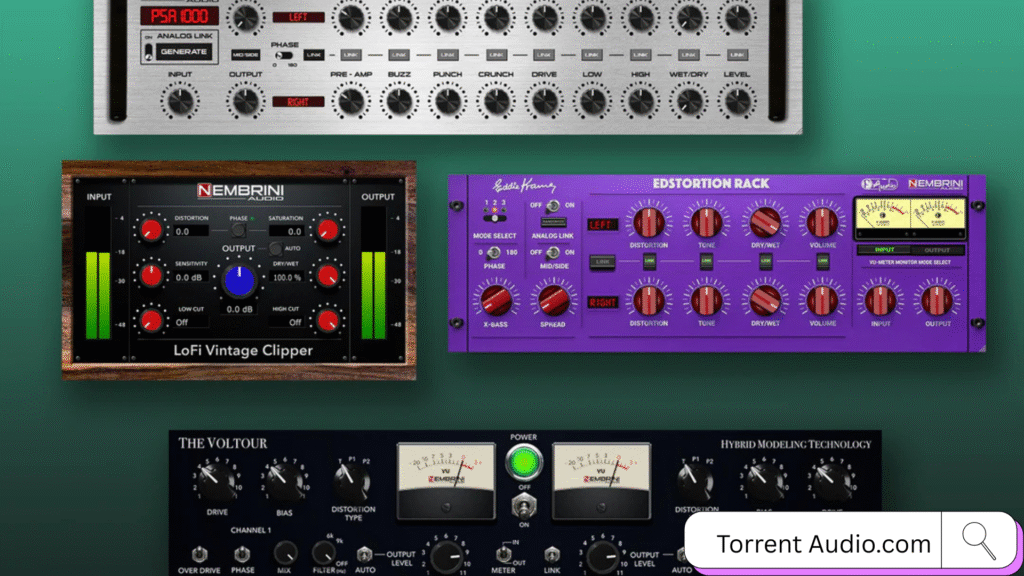The height and width of the screenshot is (576, 1024).
Task: Select the blue OUTPUT knob on LoFi Vintage Clipper
Action: pyautogui.click(x=238, y=281)
